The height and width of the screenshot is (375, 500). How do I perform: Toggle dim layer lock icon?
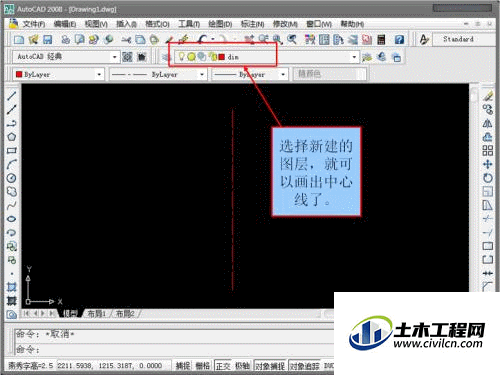click(212, 57)
